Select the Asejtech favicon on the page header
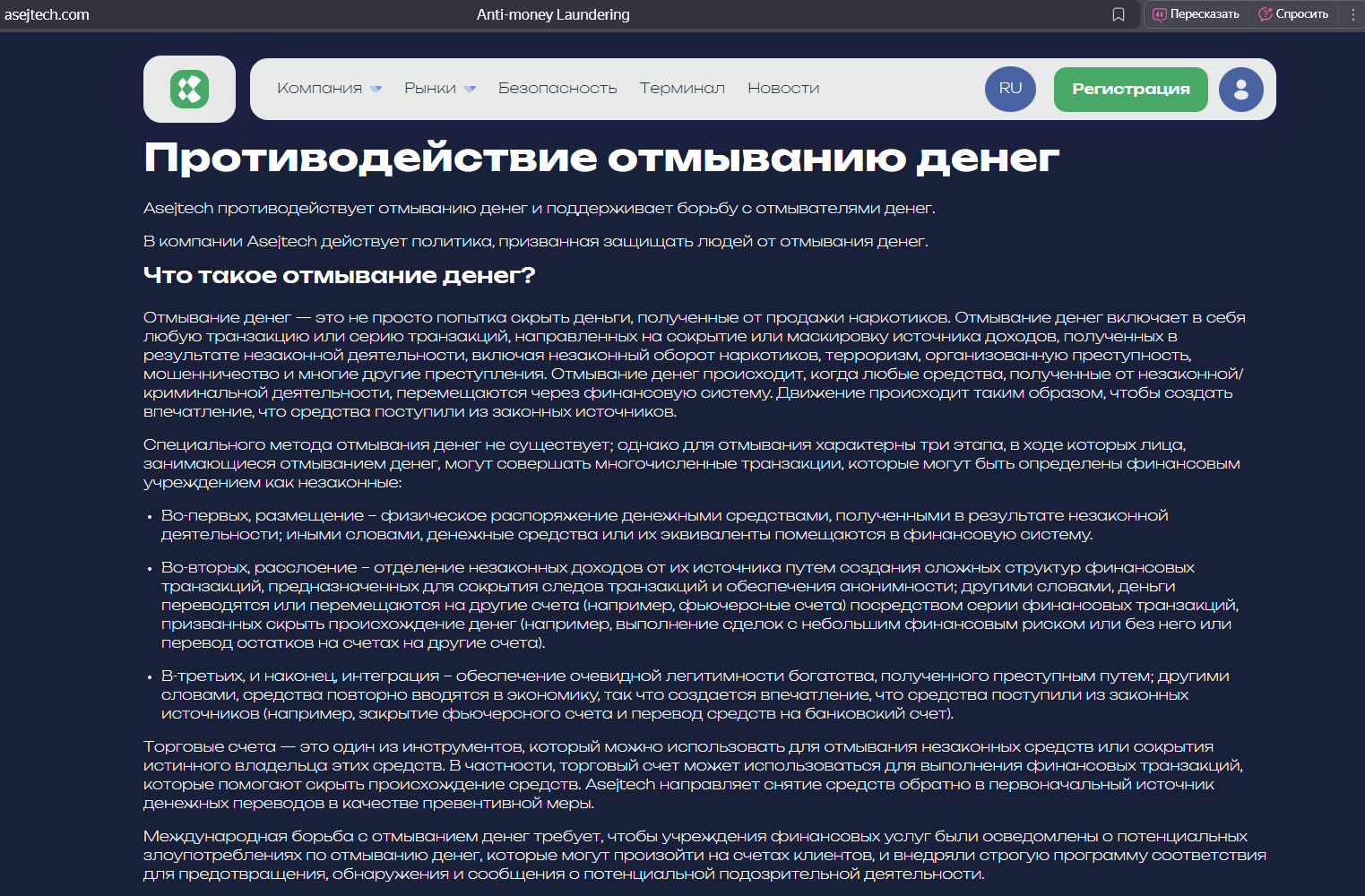 click(188, 89)
